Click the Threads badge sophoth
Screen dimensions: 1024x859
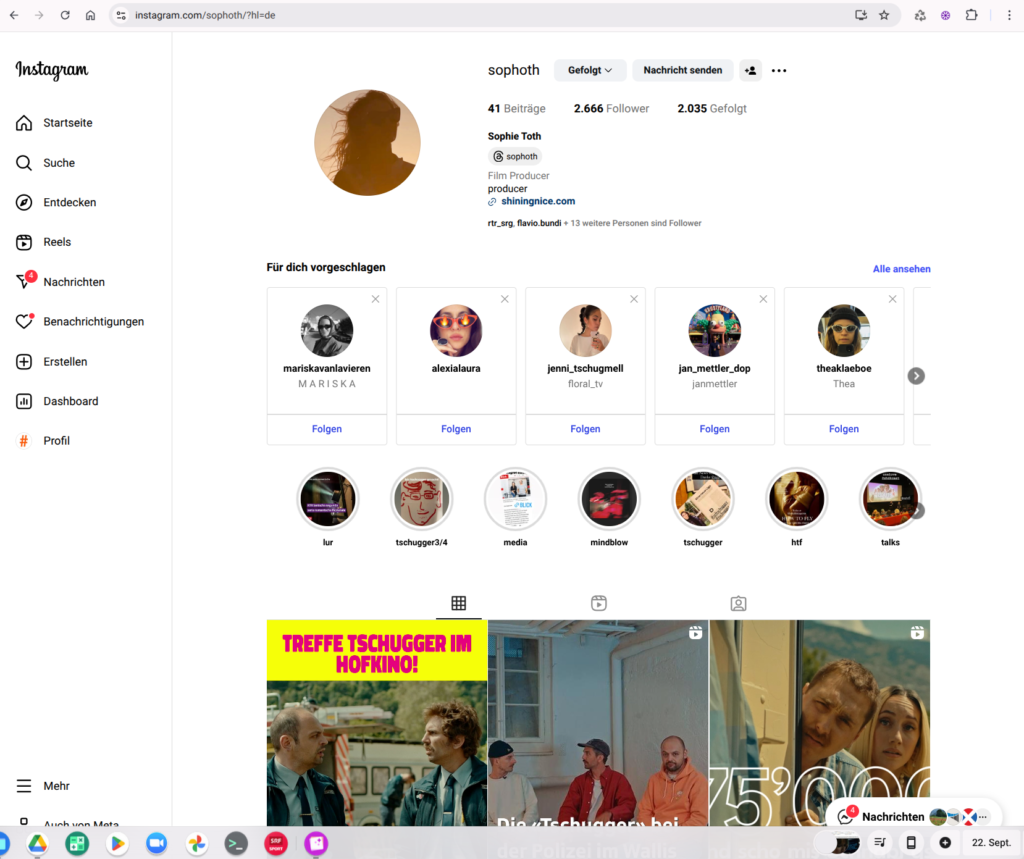(515, 156)
